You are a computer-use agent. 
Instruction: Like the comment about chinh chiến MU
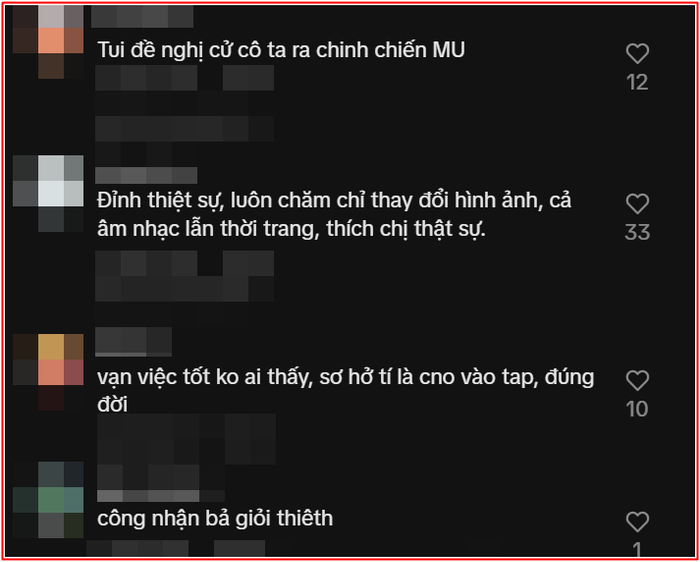click(637, 54)
